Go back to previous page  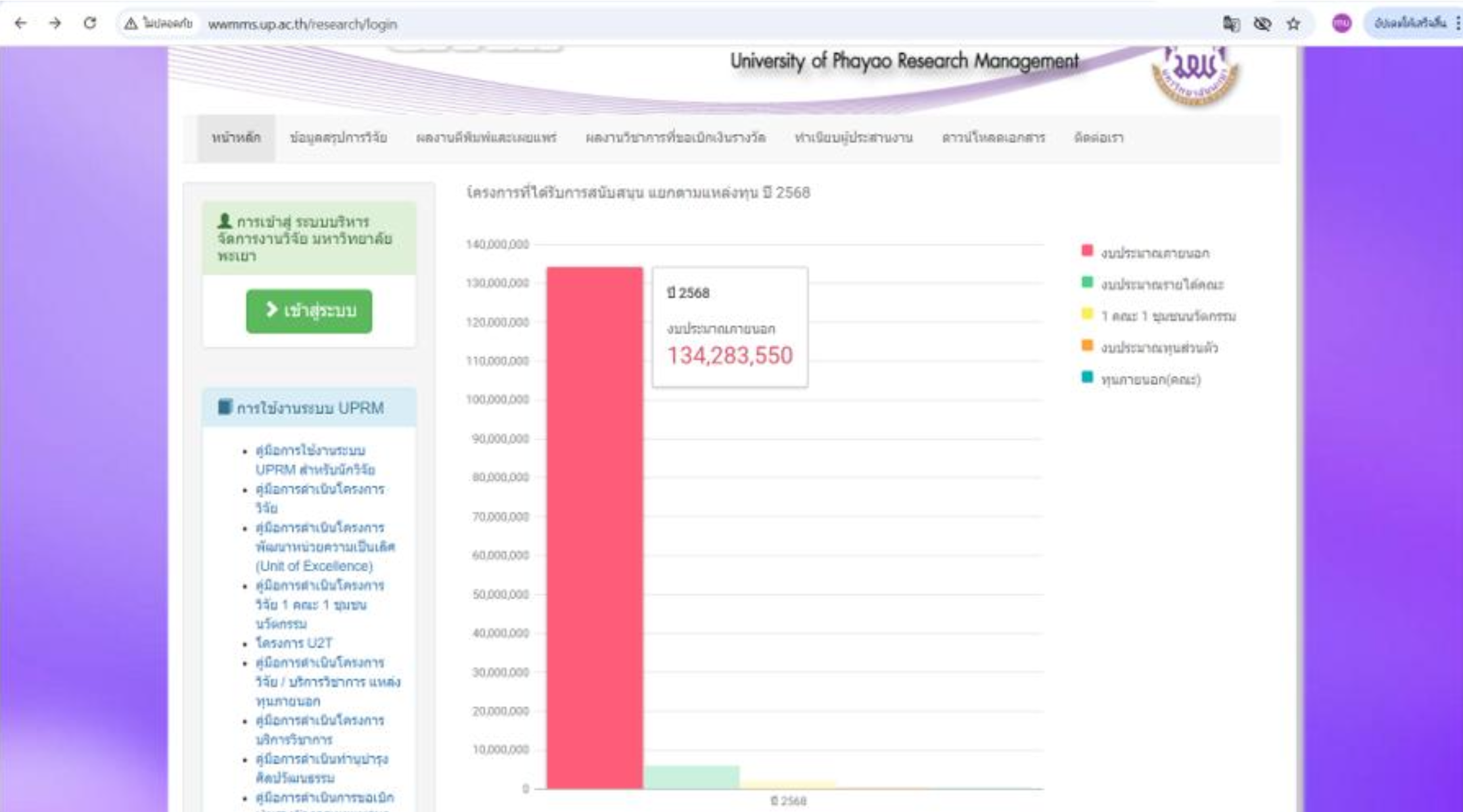[x=20, y=24]
